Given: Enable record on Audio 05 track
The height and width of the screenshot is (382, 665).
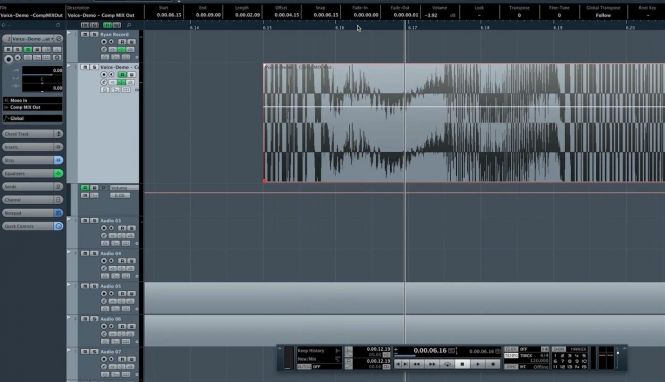Looking at the screenshot, I should 103,293.
